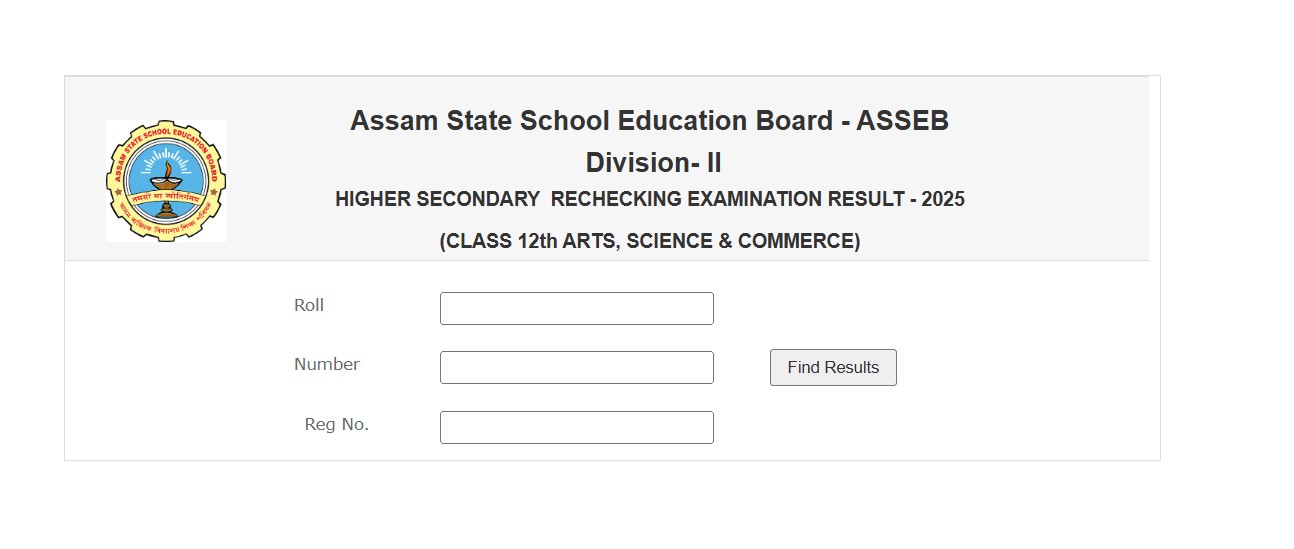Click the year 2025 in the result heading
The width and height of the screenshot is (1294, 549).
coord(943,199)
